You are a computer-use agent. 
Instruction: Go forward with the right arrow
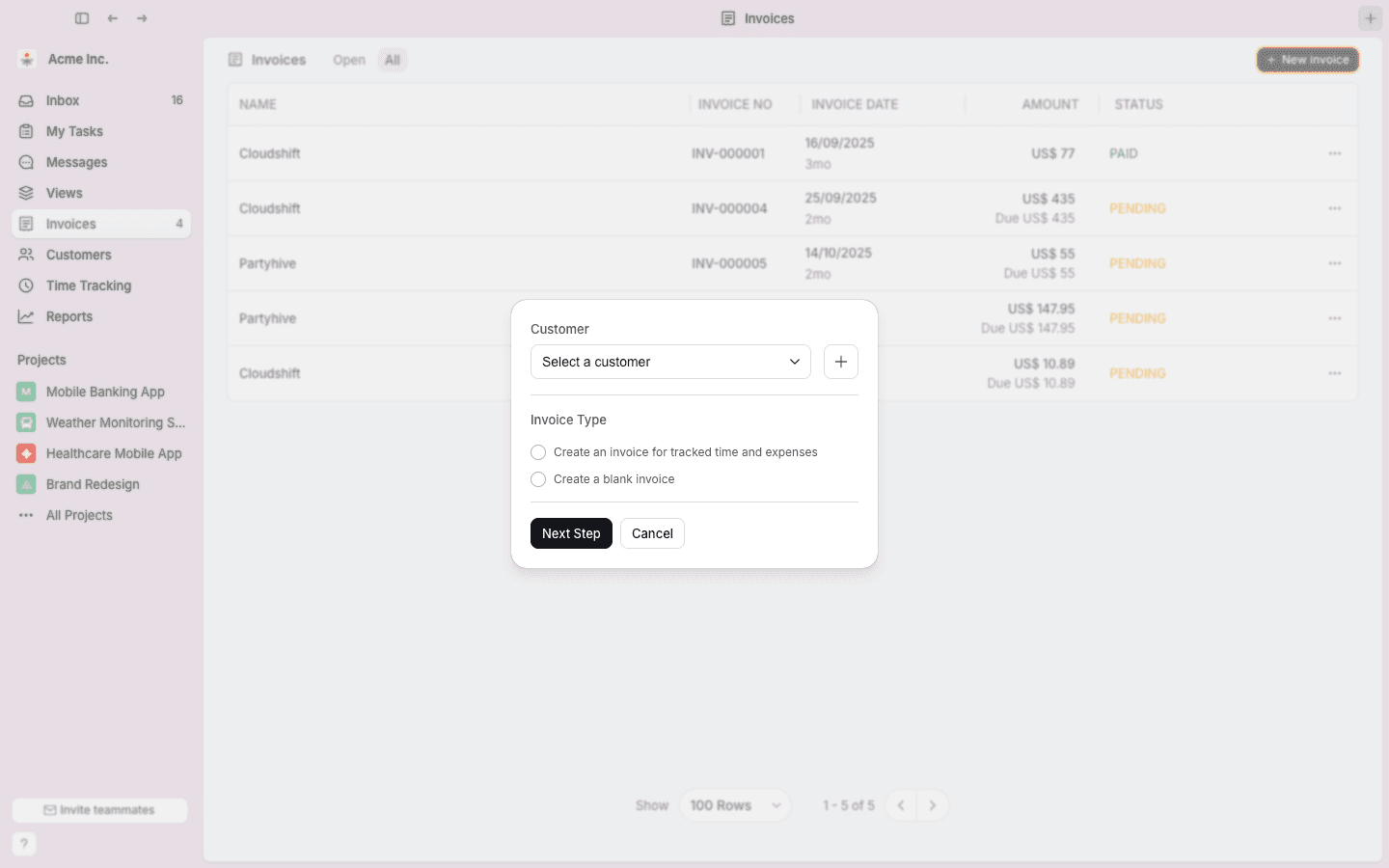pyautogui.click(x=142, y=18)
